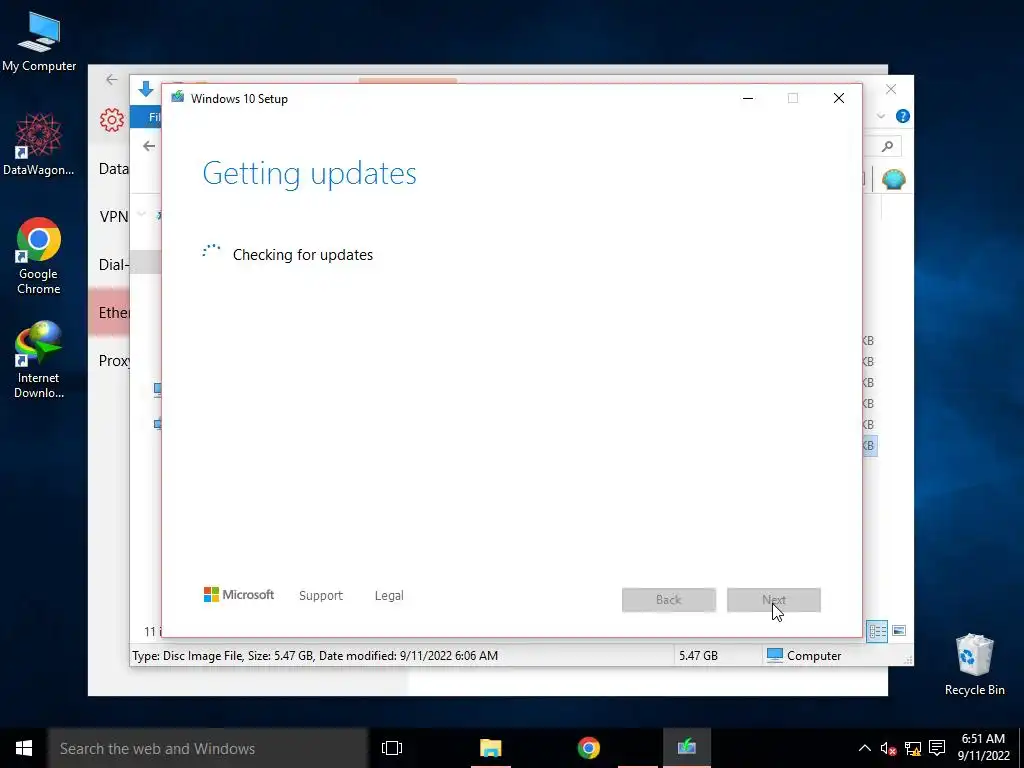Open Internet Download Manager desktop shortcut
This screenshot has width=1024, height=768.
click(39, 359)
